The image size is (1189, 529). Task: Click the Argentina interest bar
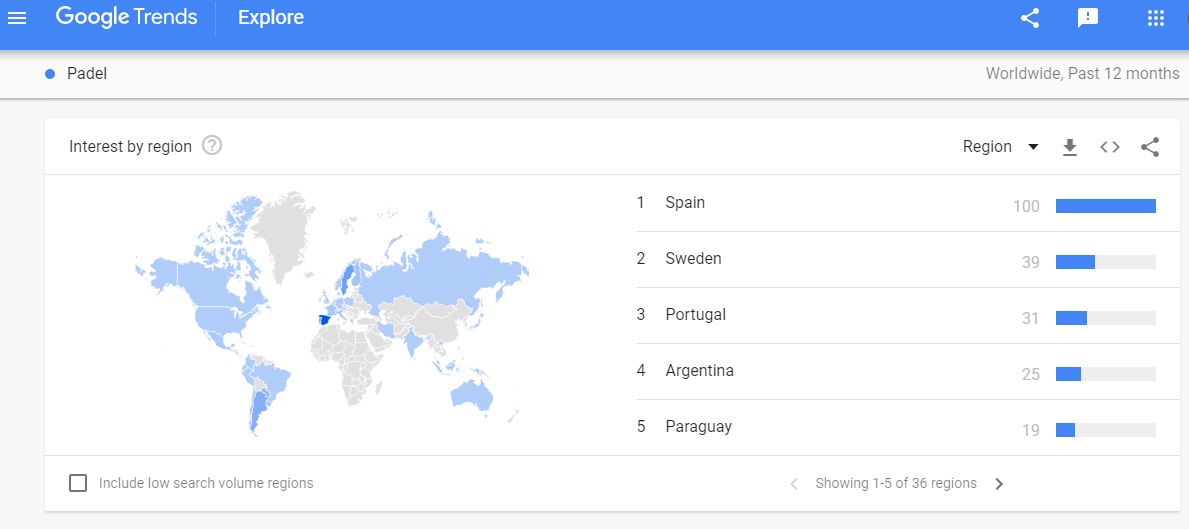point(1106,374)
